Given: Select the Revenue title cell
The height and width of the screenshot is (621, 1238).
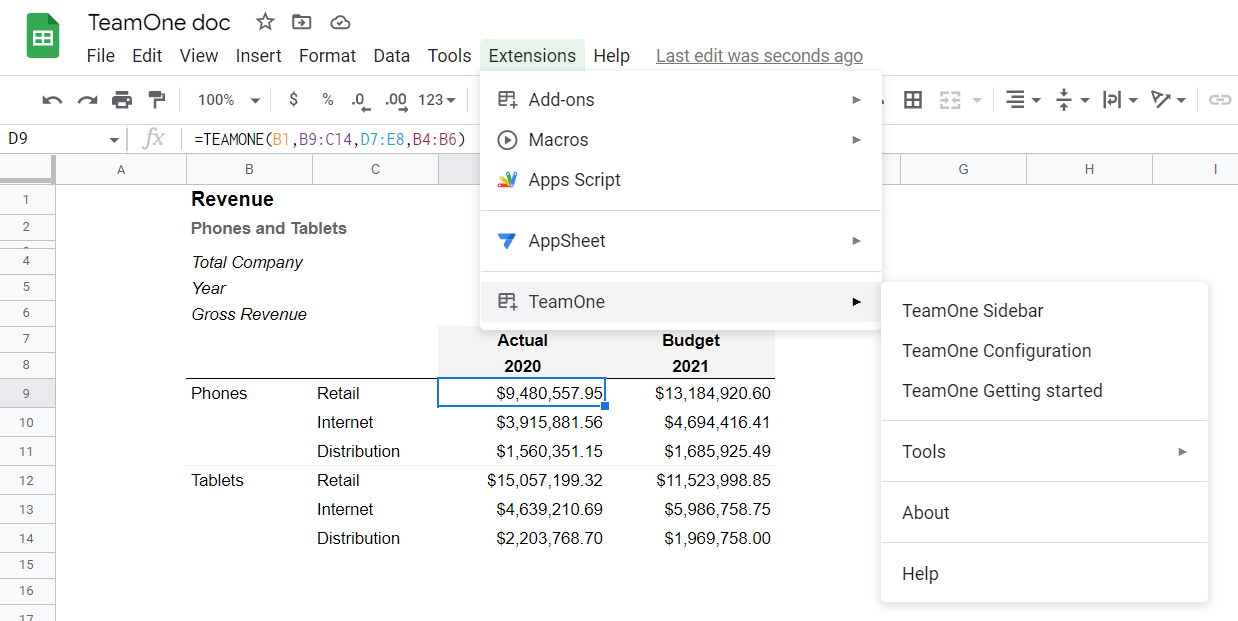Looking at the screenshot, I should [x=249, y=200].
